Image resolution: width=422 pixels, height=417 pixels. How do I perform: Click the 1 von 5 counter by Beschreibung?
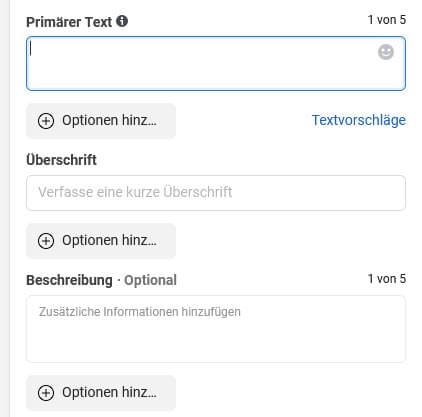coord(387,279)
